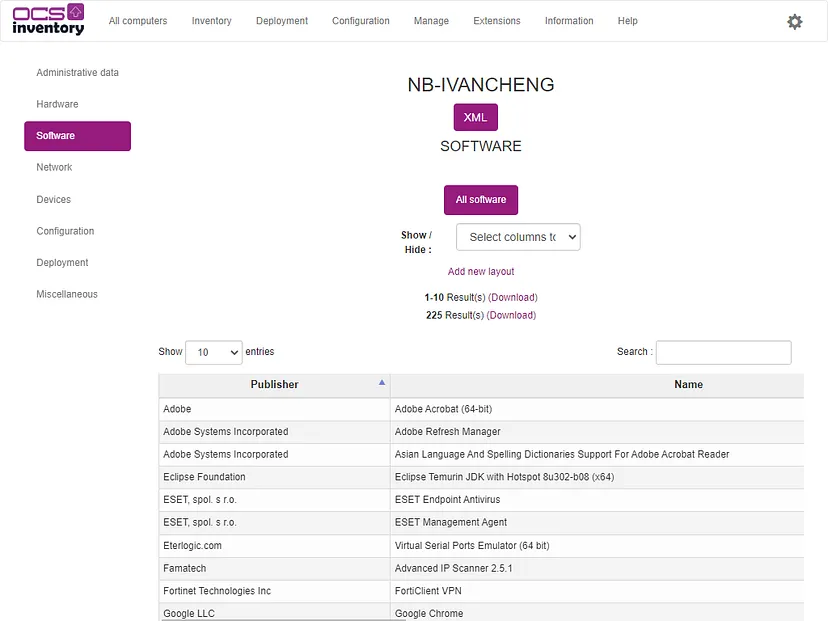Select Administrative data in sidebar
The height and width of the screenshot is (621, 828).
pyautogui.click(x=77, y=72)
